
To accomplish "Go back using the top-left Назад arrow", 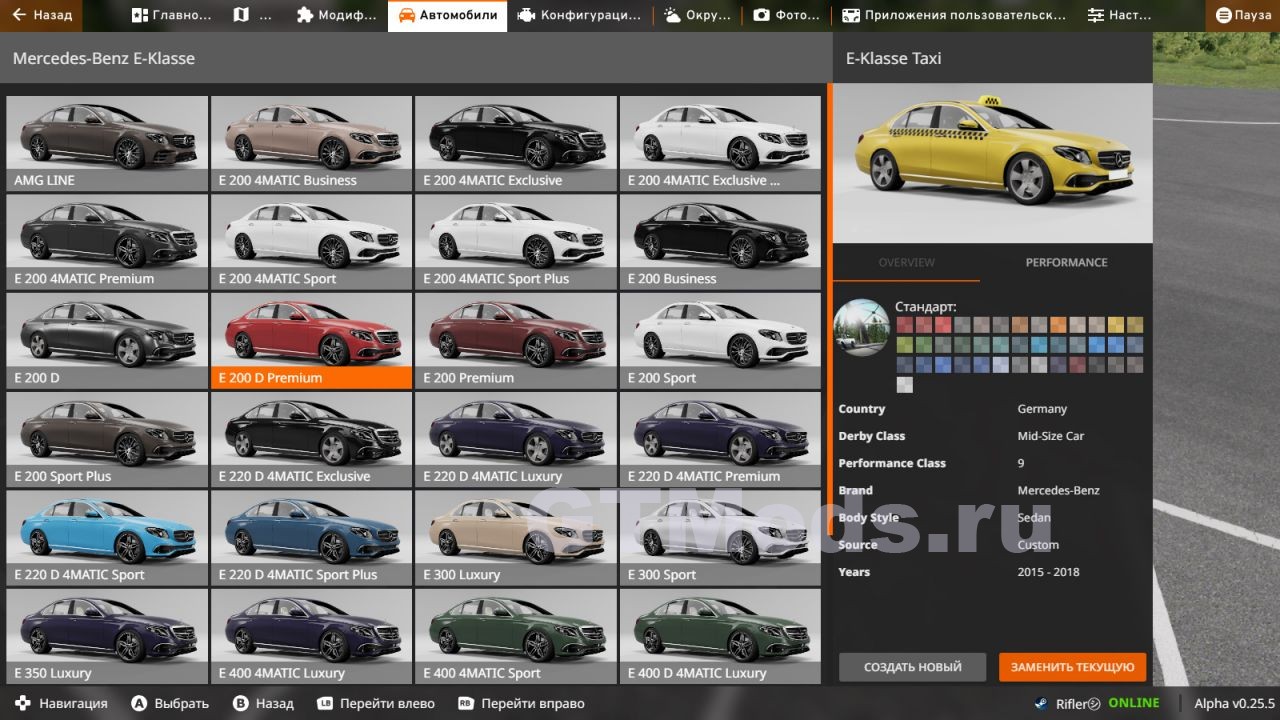I will 42,15.
